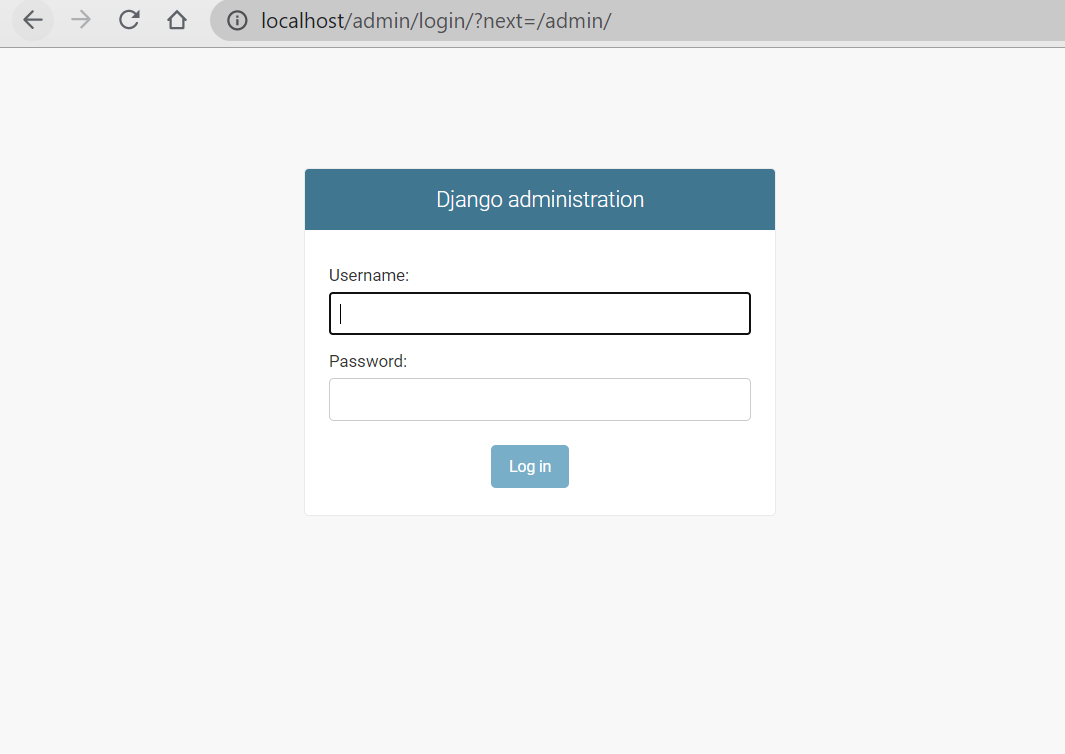Click the Password: label
1065x754 pixels.
point(368,361)
